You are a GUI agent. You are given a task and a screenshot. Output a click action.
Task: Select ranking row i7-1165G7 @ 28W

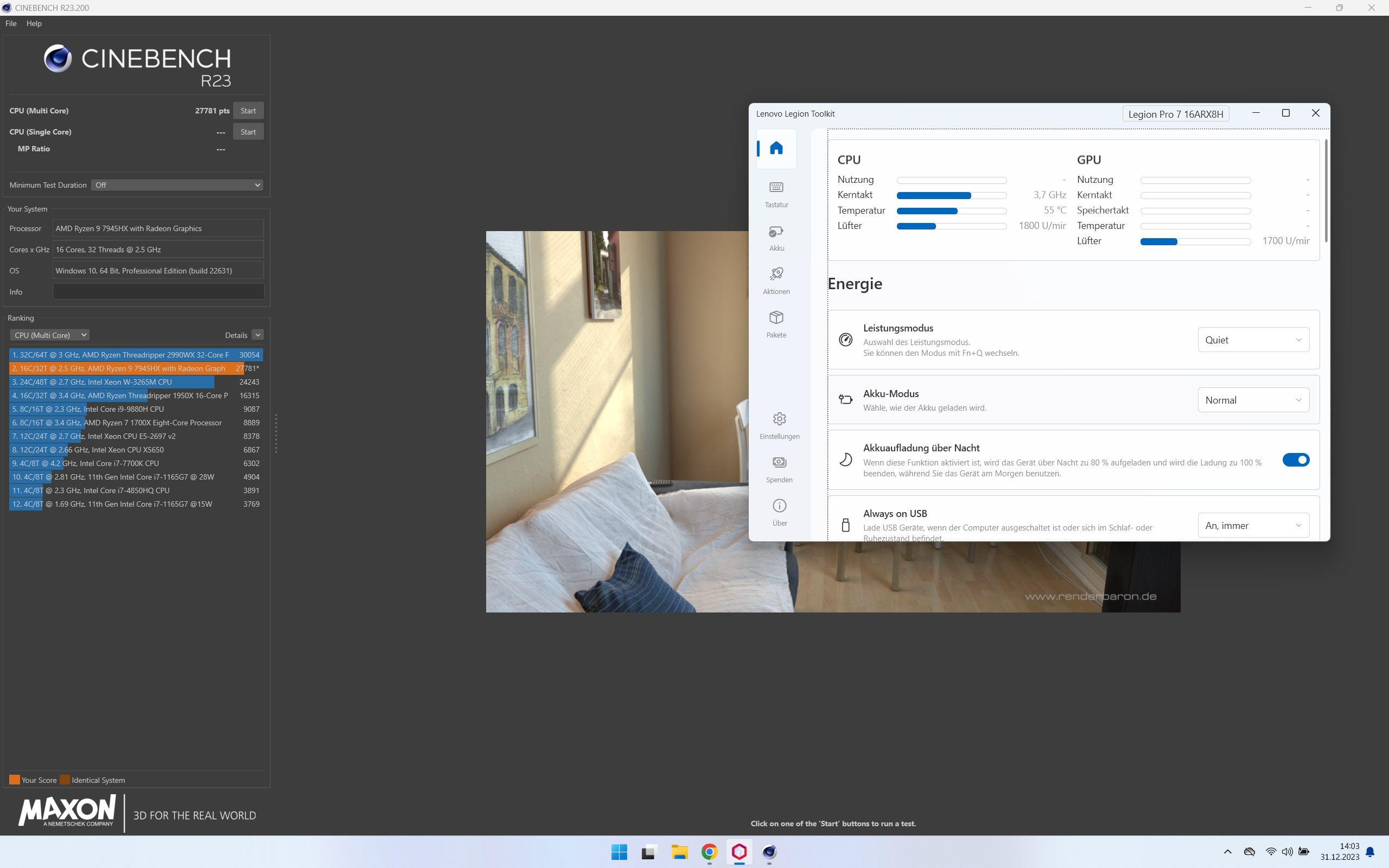pyautogui.click(x=136, y=477)
